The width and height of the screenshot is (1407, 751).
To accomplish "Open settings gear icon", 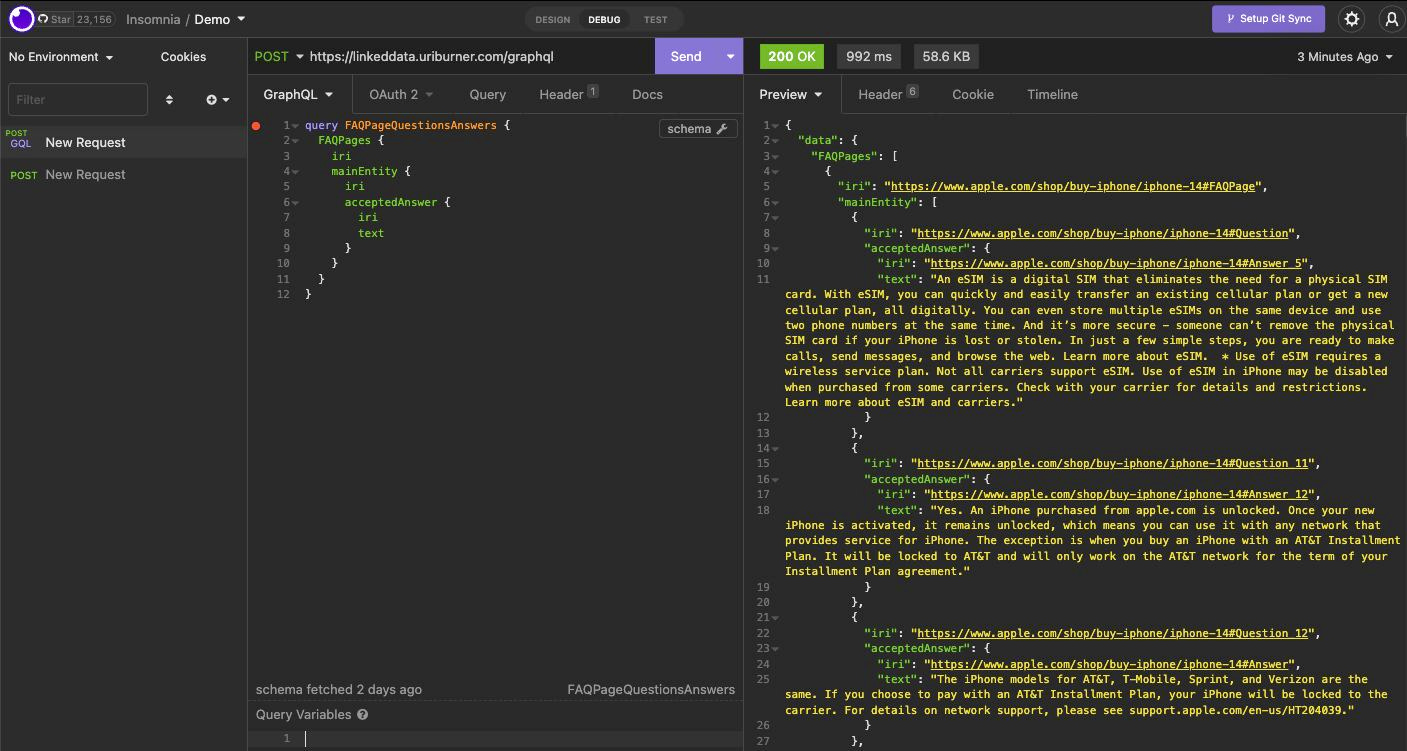I will 1352,19.
